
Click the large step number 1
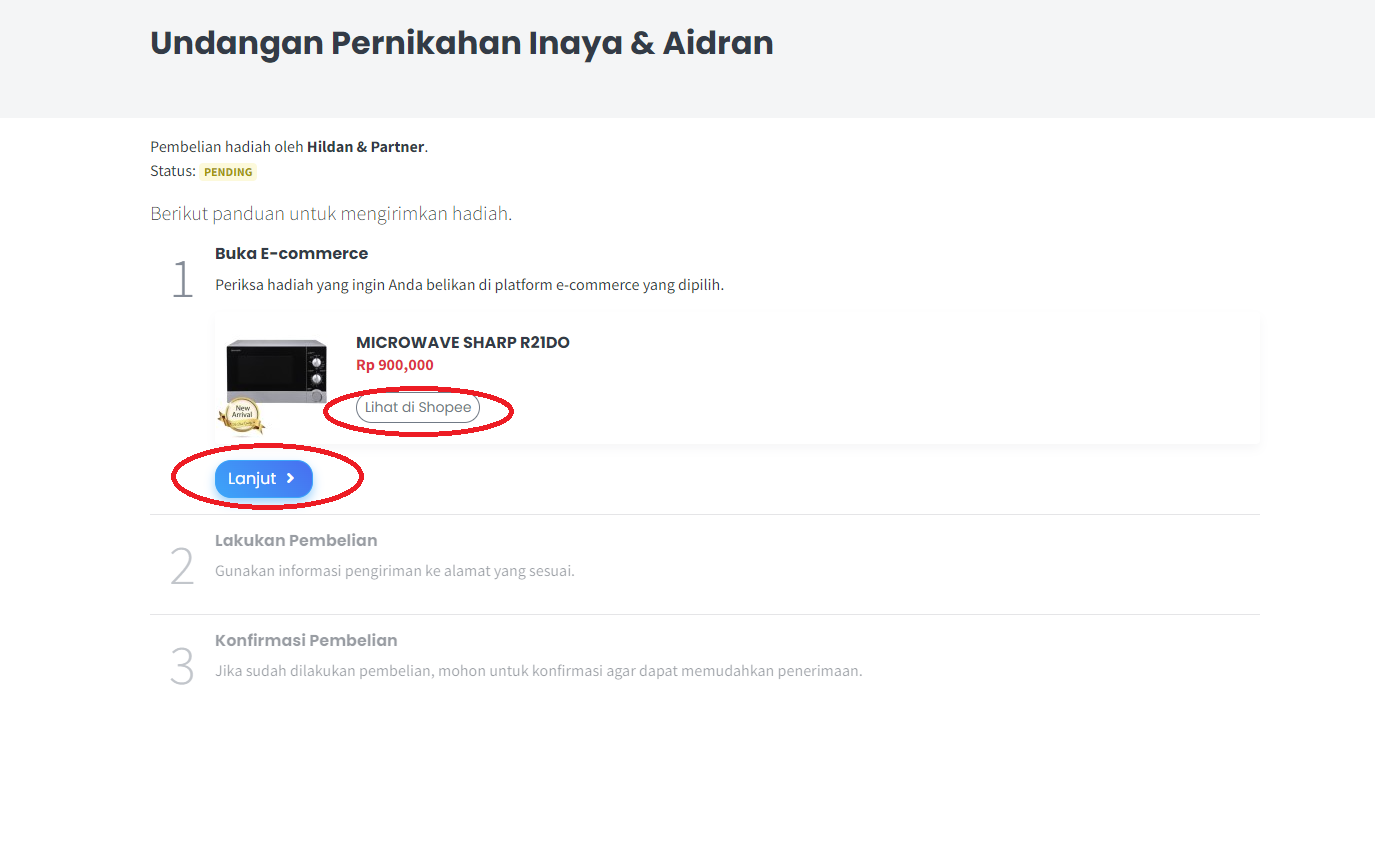pyautogui.click(x=182, y=279)
